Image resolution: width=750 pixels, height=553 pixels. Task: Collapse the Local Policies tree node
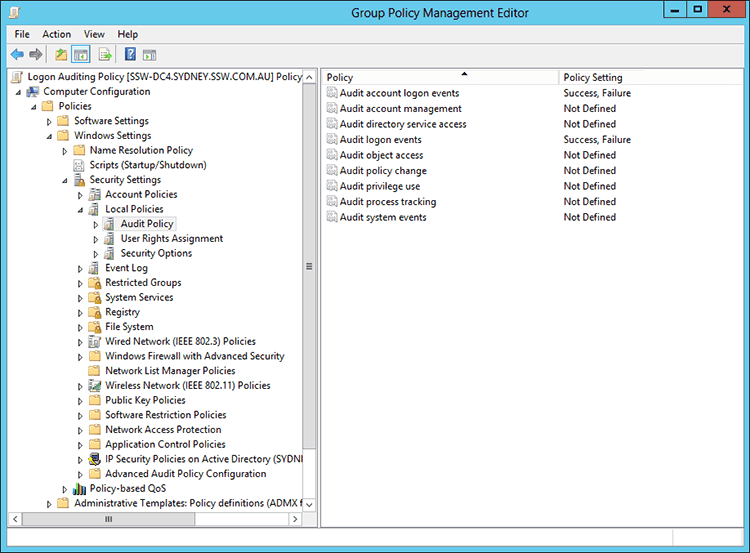(81, 210)
